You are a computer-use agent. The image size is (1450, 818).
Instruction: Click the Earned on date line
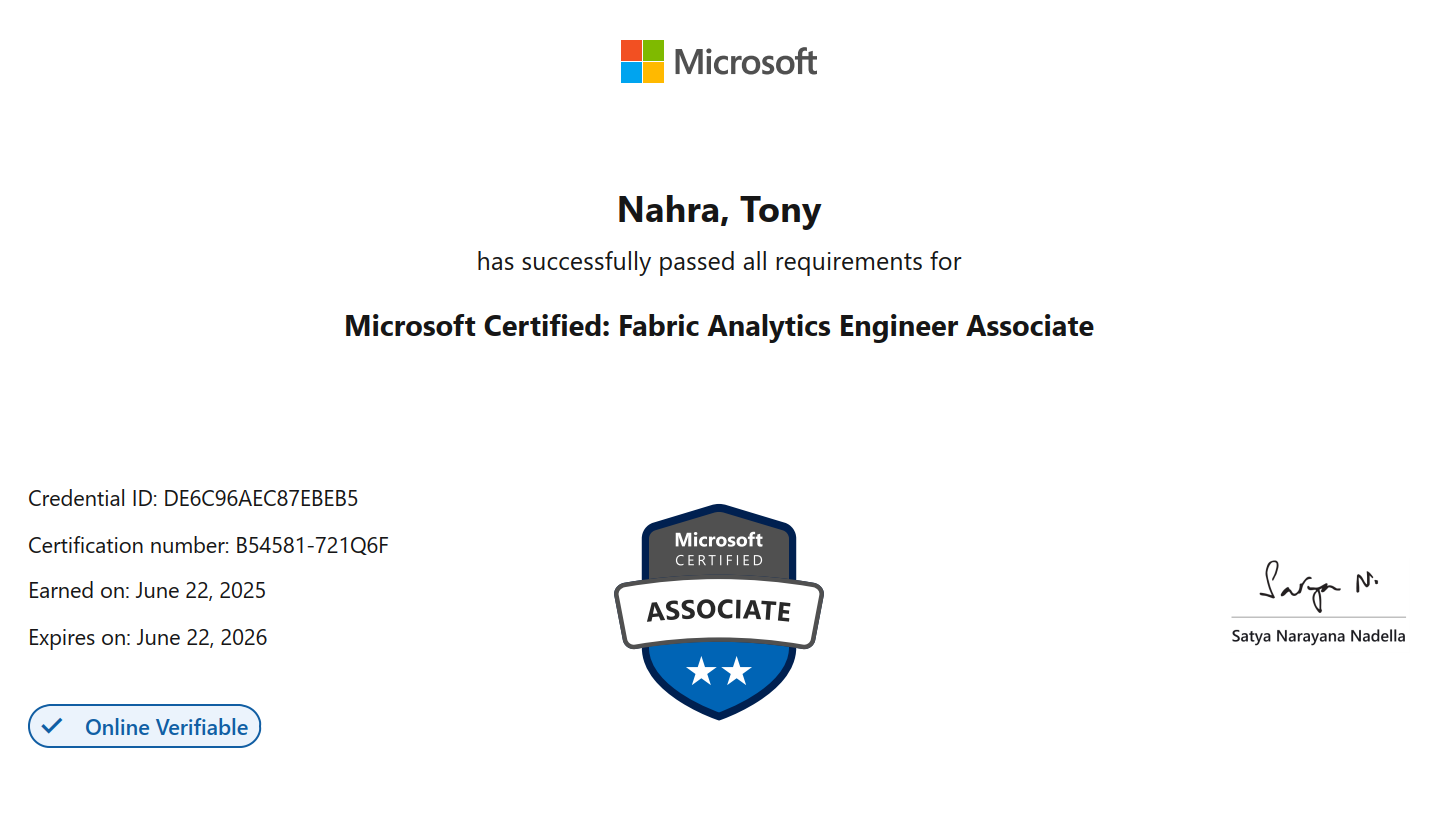[x=147, y=590]
